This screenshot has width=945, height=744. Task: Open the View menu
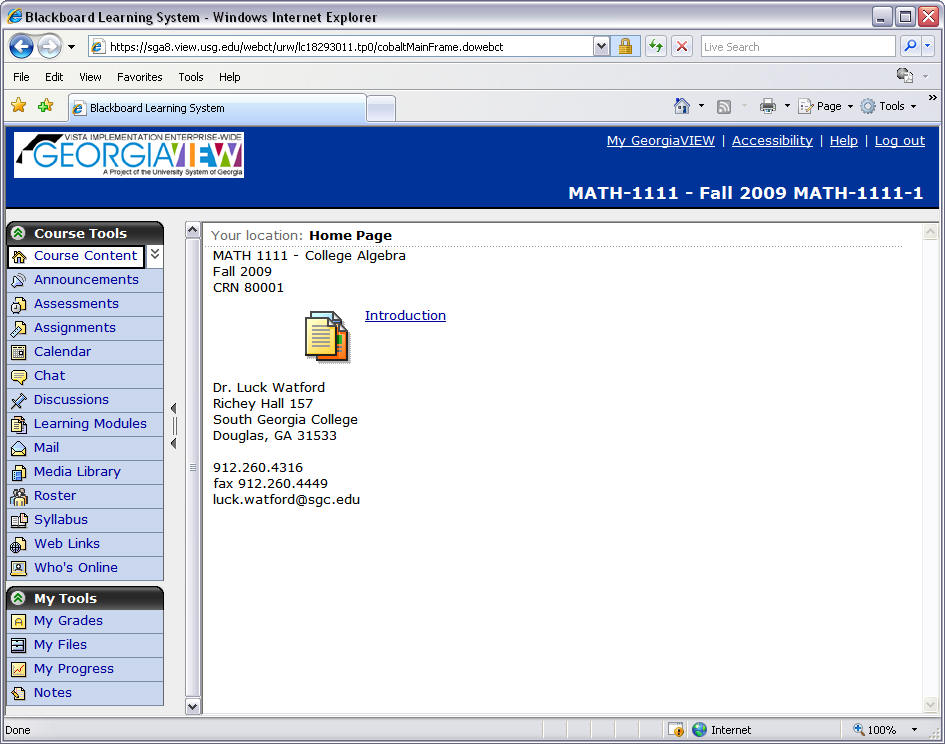(x=90, y=77)
